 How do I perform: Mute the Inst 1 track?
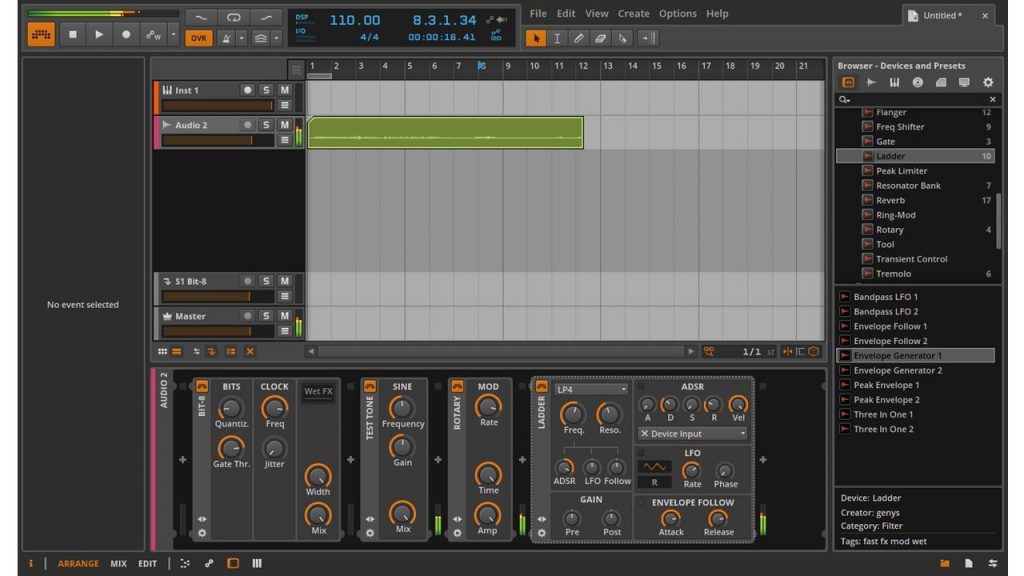click(x=285, y=90)
